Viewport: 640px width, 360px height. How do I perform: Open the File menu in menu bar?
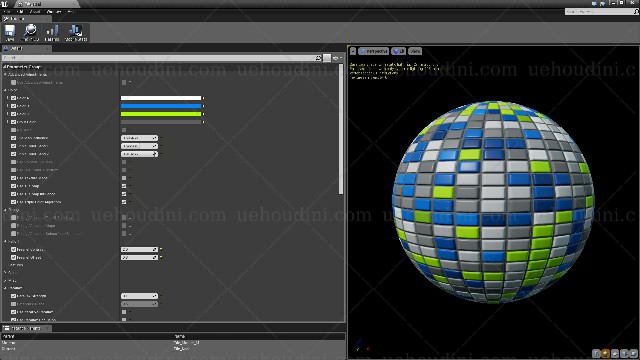7,12
